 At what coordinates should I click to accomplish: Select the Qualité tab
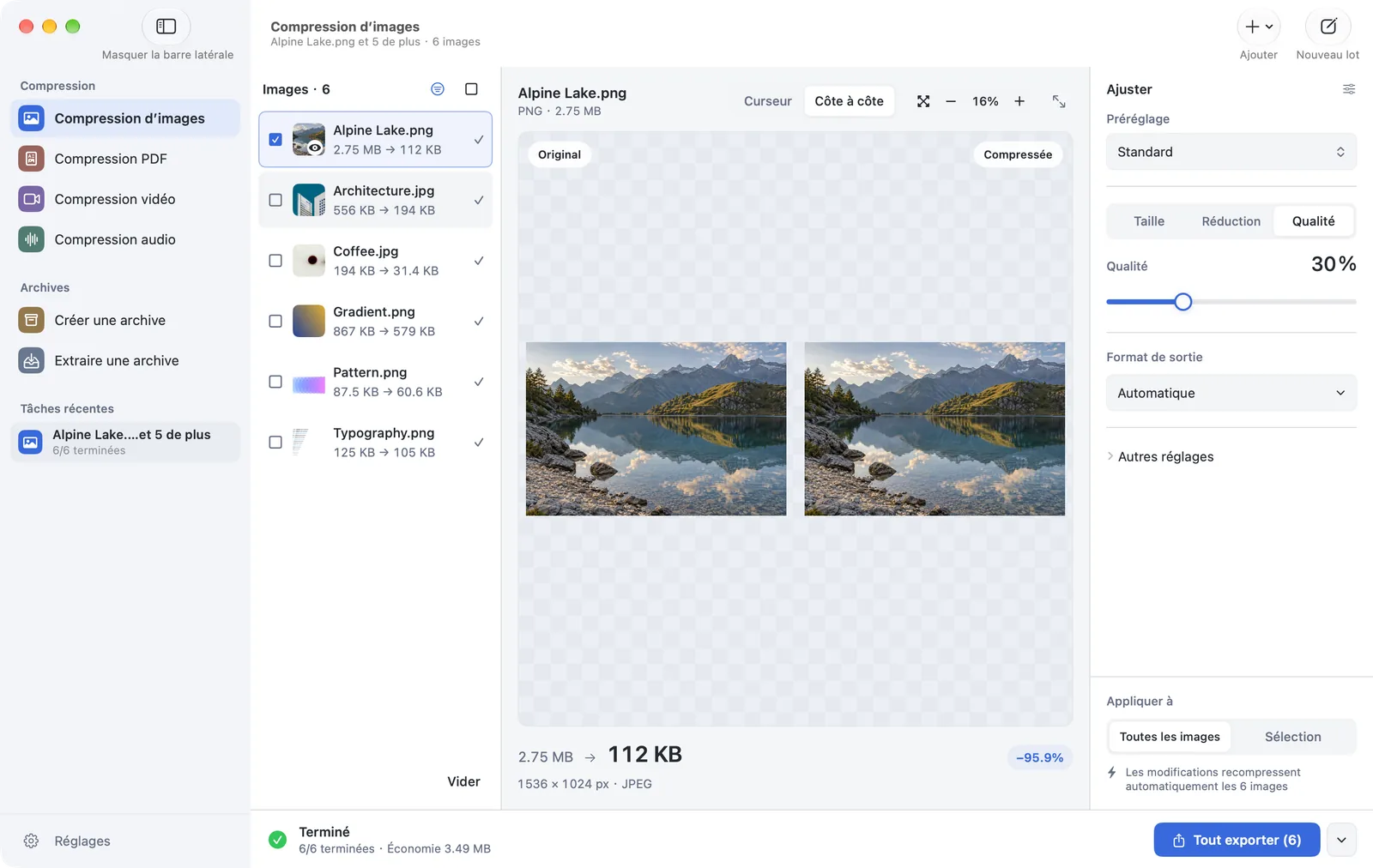point(1313,221)
